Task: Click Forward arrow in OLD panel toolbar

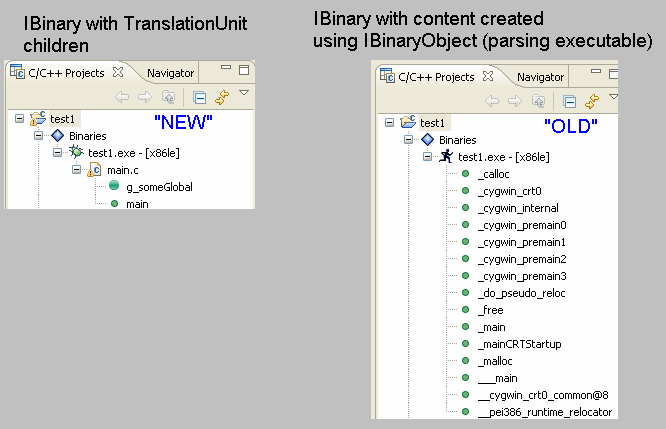Action: pos(515,102)
